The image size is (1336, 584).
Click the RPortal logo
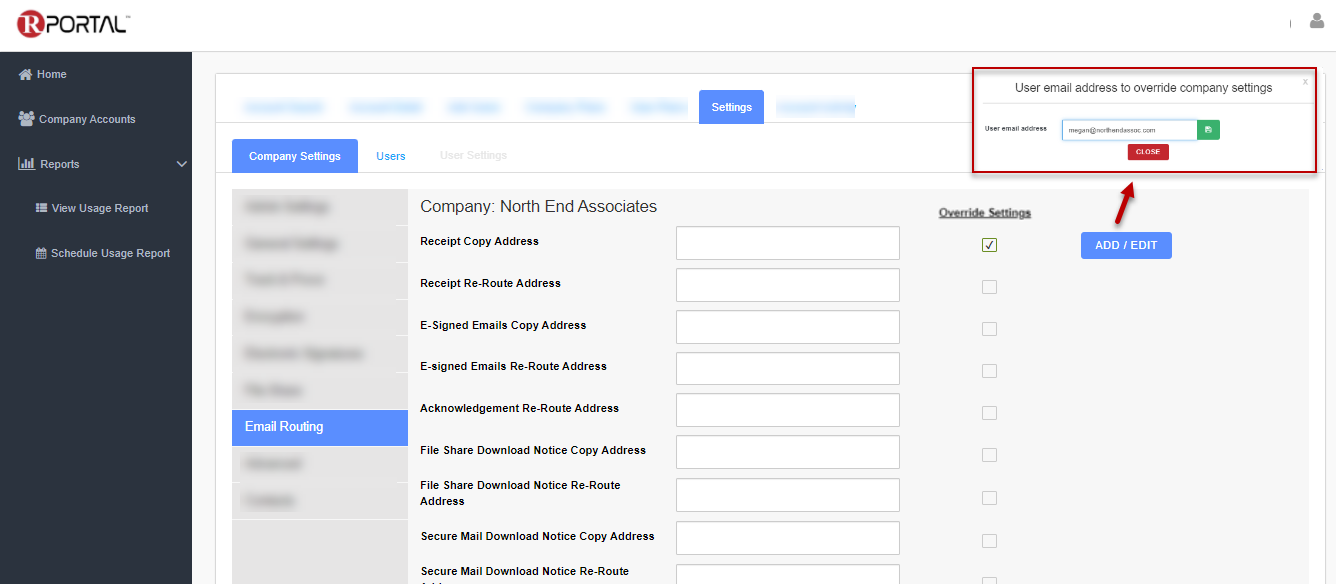pyautogui.click(x=73, y=25)
